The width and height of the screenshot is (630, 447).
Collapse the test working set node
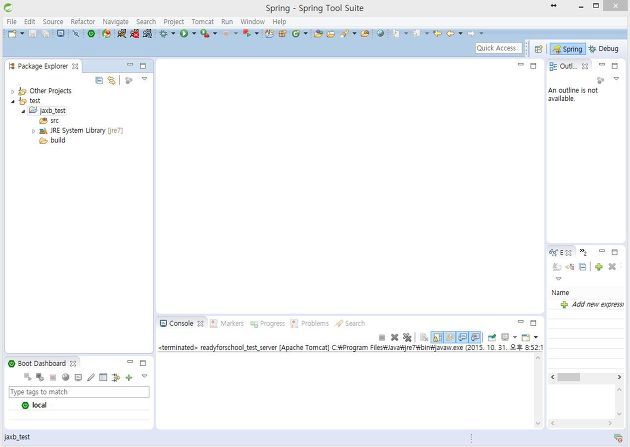(12, 101)
